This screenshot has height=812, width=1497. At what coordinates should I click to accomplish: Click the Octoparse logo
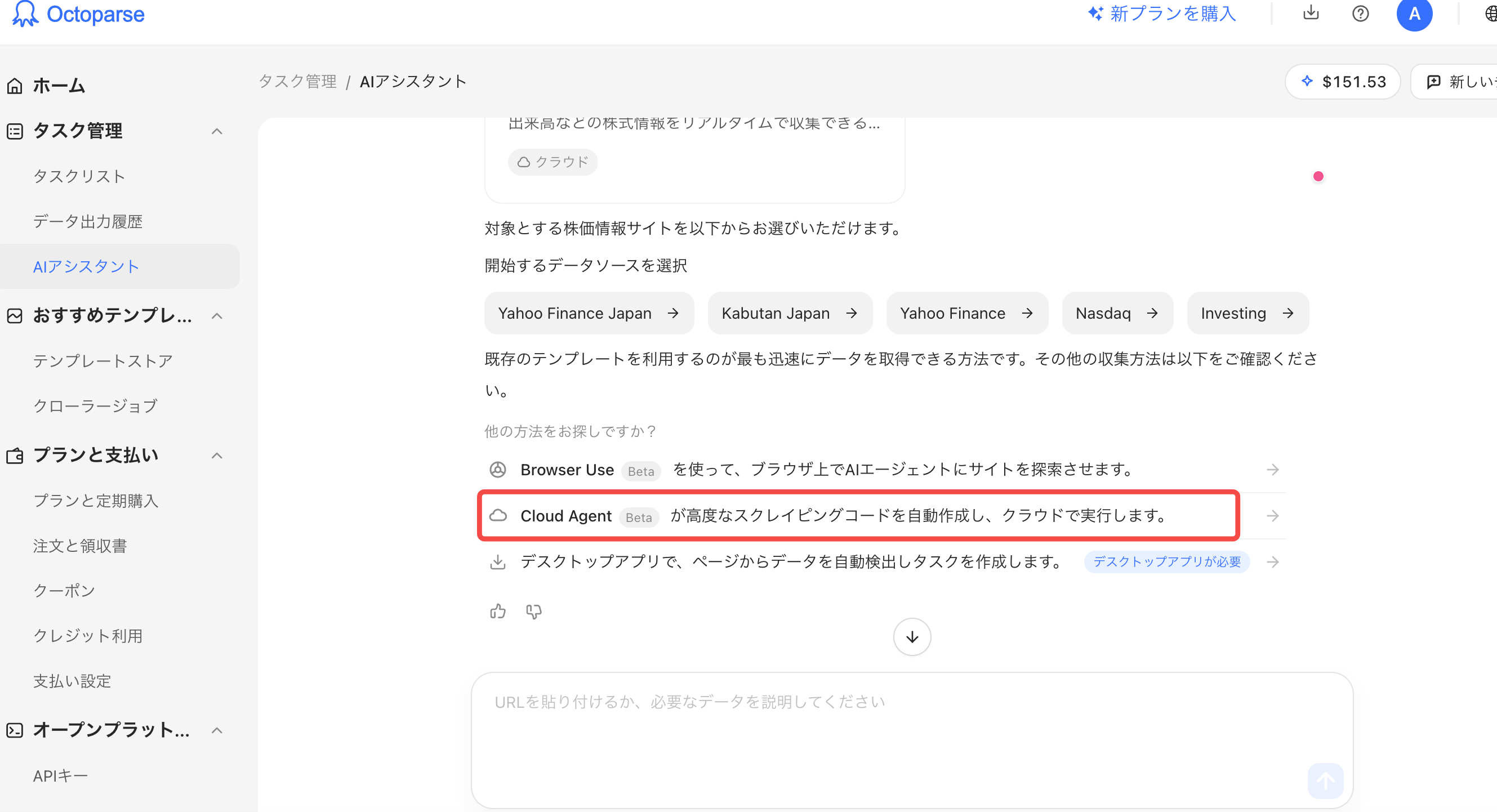pyautogui.click(x=78, y=14)
